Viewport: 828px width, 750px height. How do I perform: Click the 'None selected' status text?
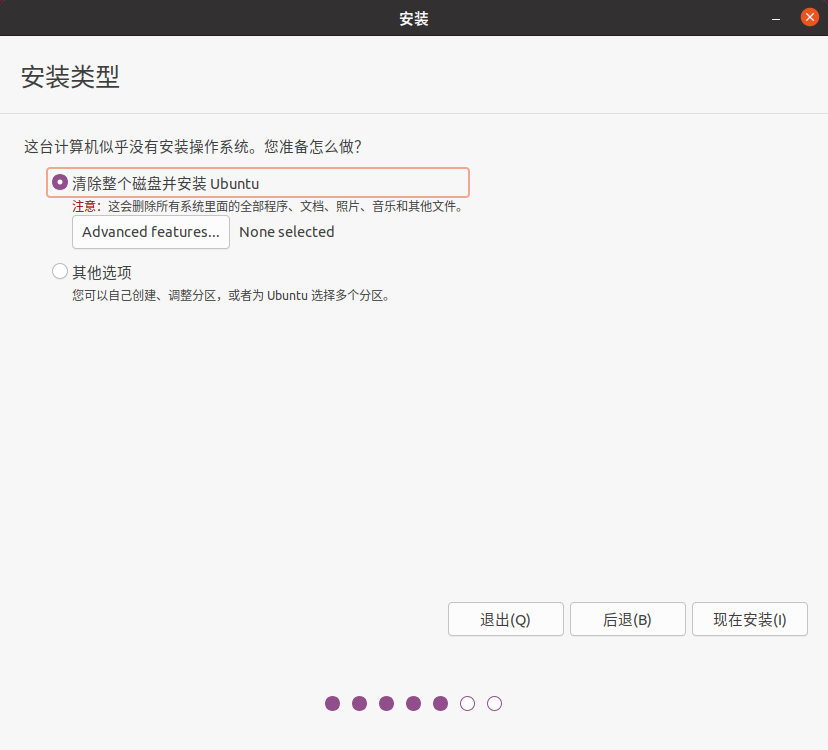tap(287, 232)
